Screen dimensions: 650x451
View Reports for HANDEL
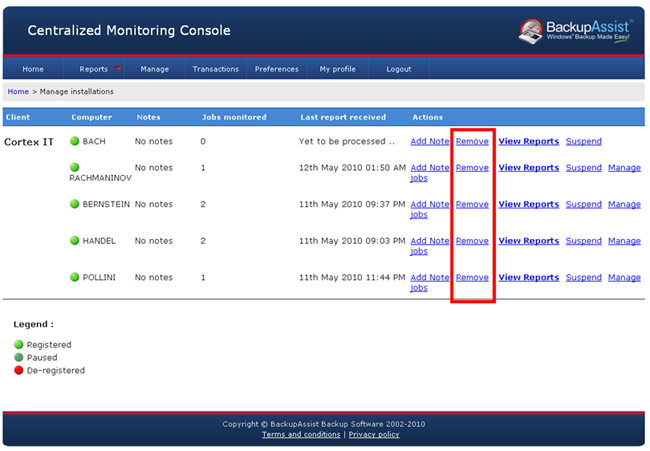529,240
